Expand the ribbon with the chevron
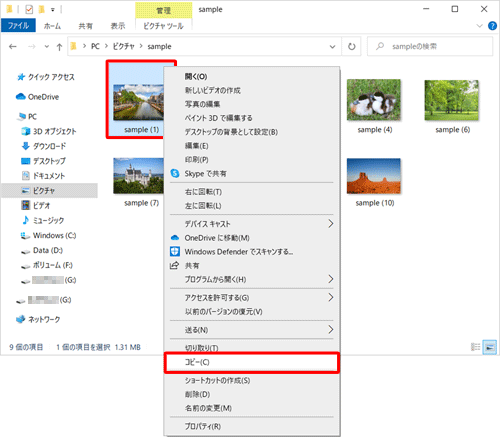 tap(480, 26)
